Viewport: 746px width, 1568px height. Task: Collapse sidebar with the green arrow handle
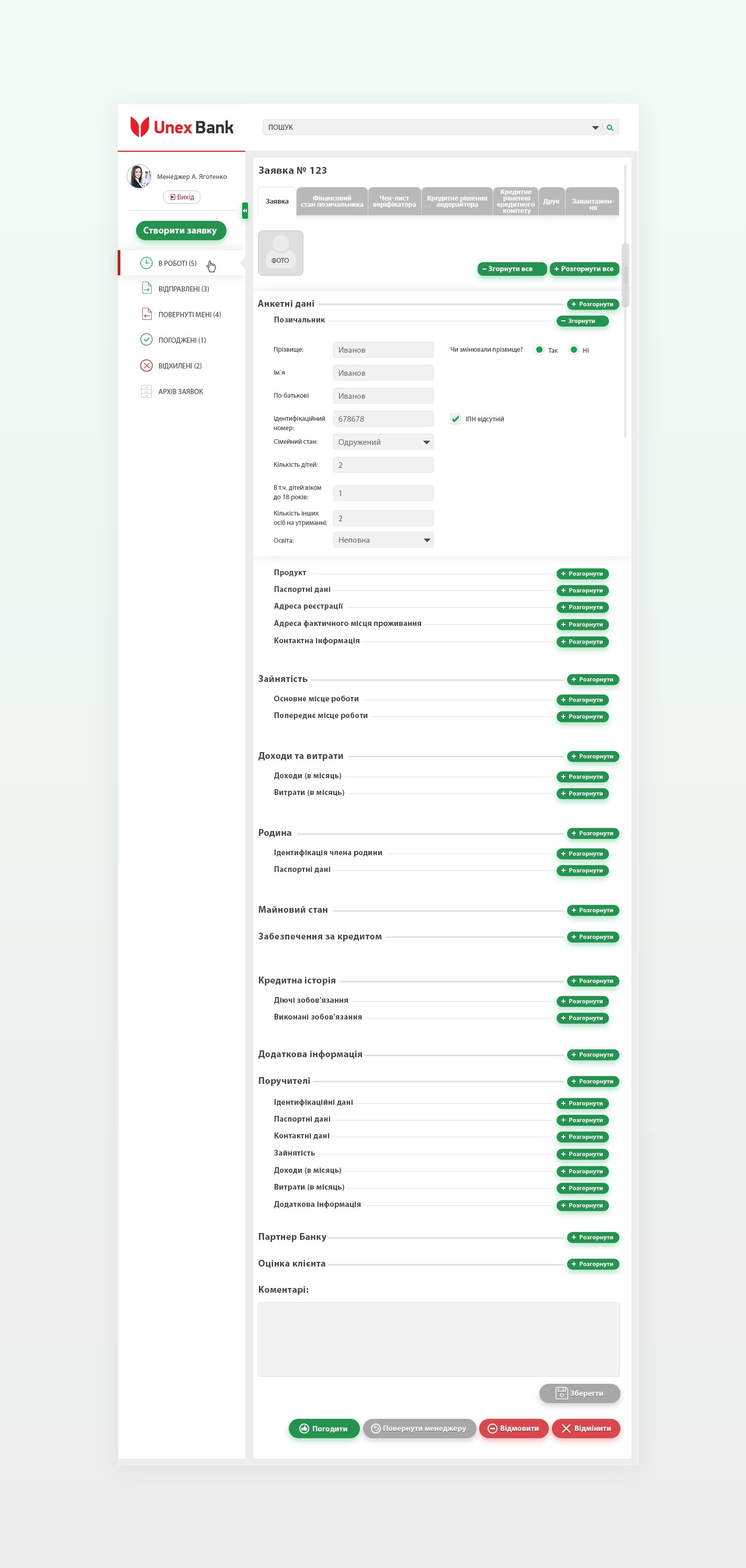point(245,210)
